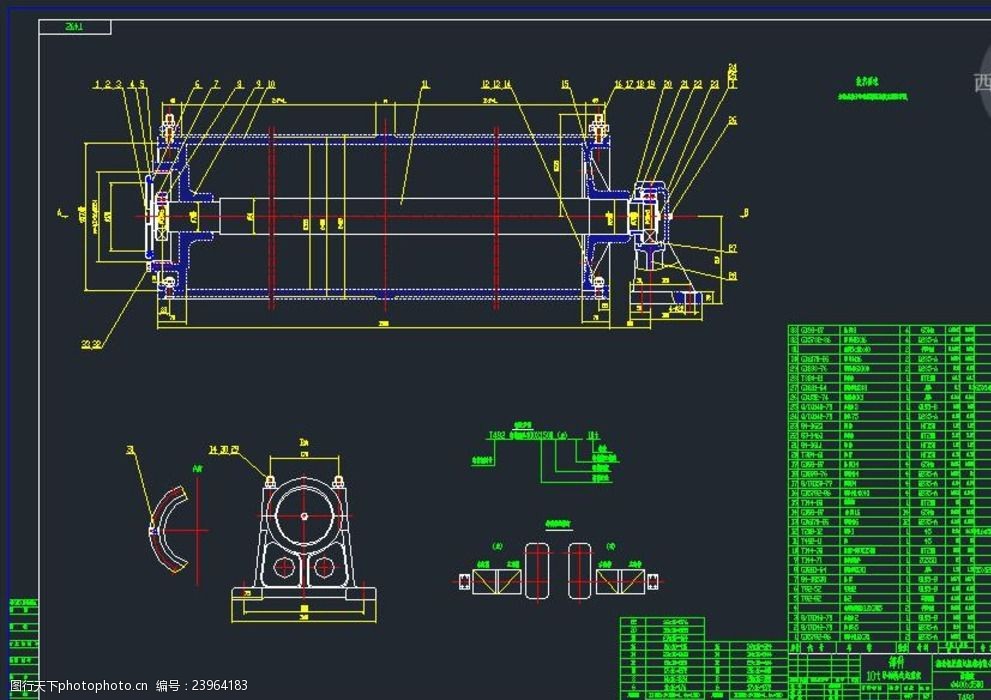Select the TA92 model designation text

coord(497,435)
